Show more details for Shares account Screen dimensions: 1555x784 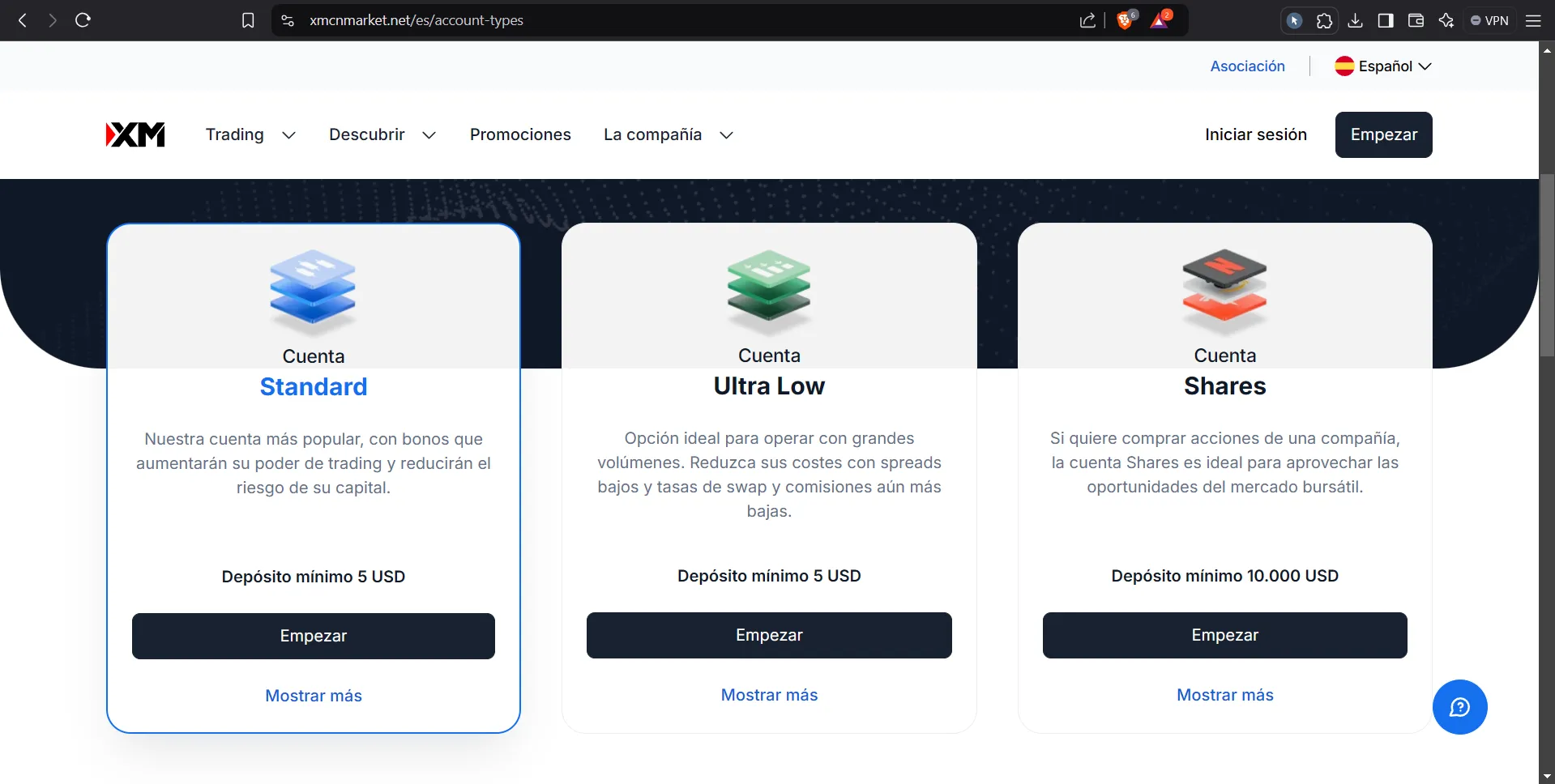click(1224, 695)
